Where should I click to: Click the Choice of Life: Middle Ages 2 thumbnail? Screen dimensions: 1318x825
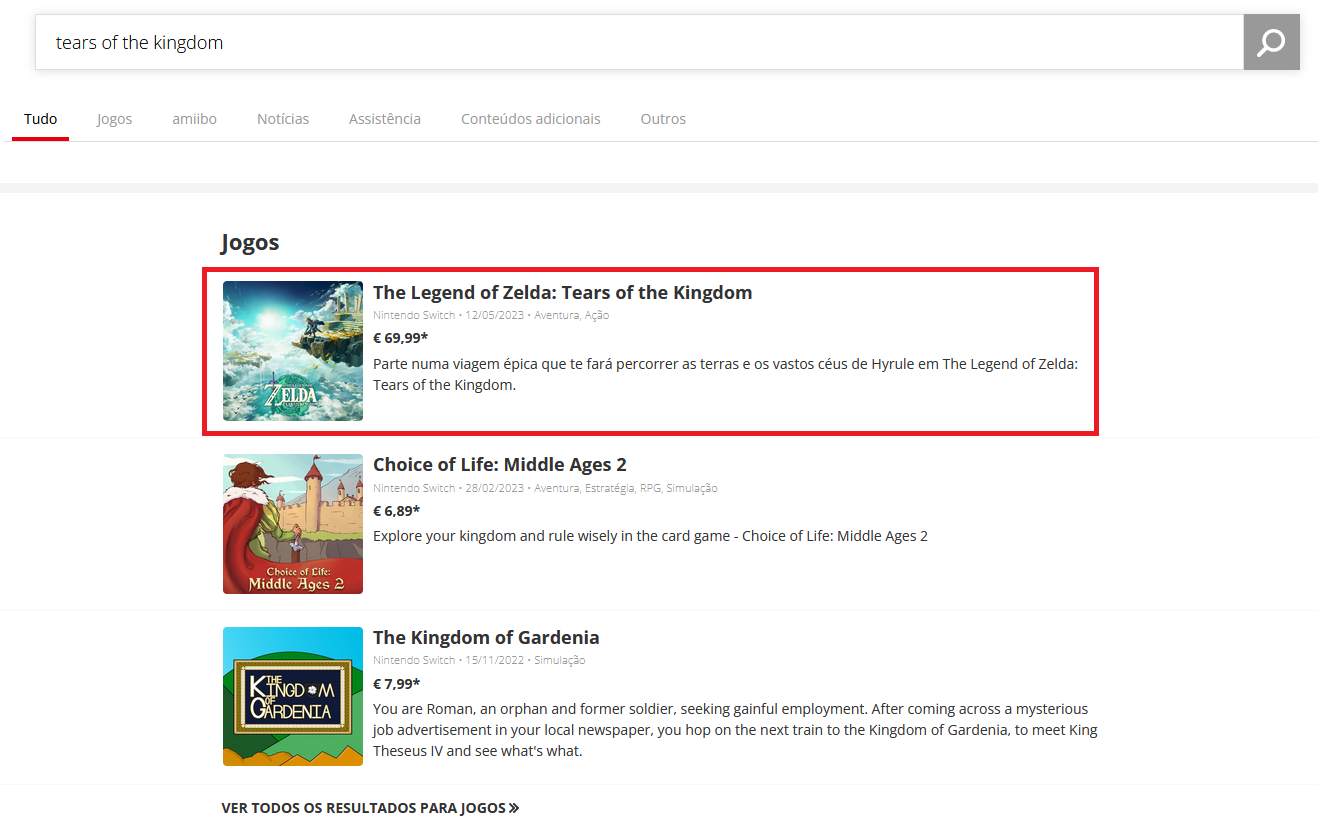click(x=293, y=524)
